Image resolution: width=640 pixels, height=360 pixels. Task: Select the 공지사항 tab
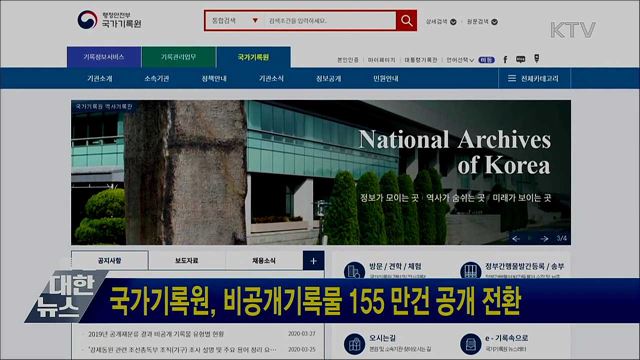pos(110,260)
